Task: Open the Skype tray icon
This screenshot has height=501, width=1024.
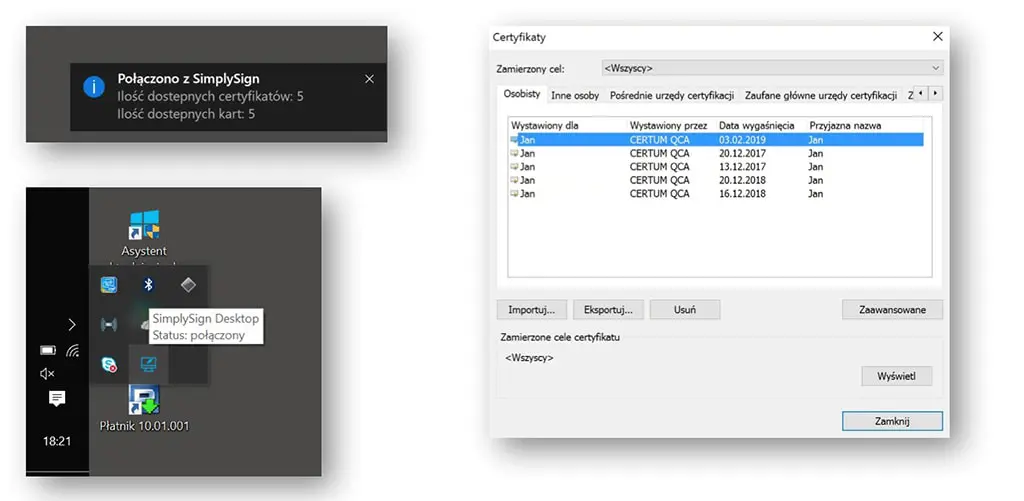Action: [x=109, y=364]
